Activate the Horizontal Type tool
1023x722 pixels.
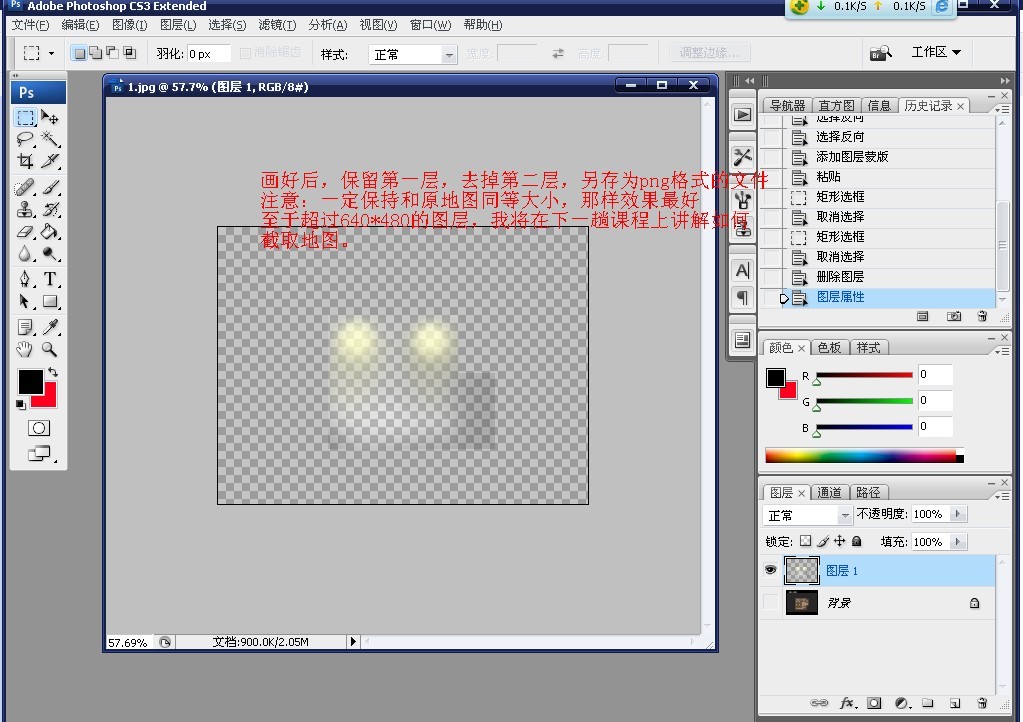point(50,279)
